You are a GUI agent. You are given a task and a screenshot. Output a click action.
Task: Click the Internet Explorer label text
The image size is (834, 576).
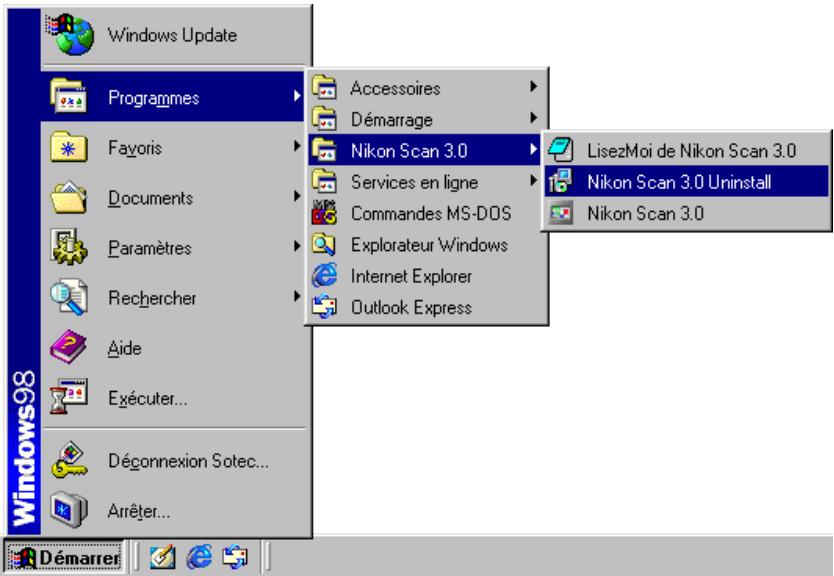coord(411,276)
